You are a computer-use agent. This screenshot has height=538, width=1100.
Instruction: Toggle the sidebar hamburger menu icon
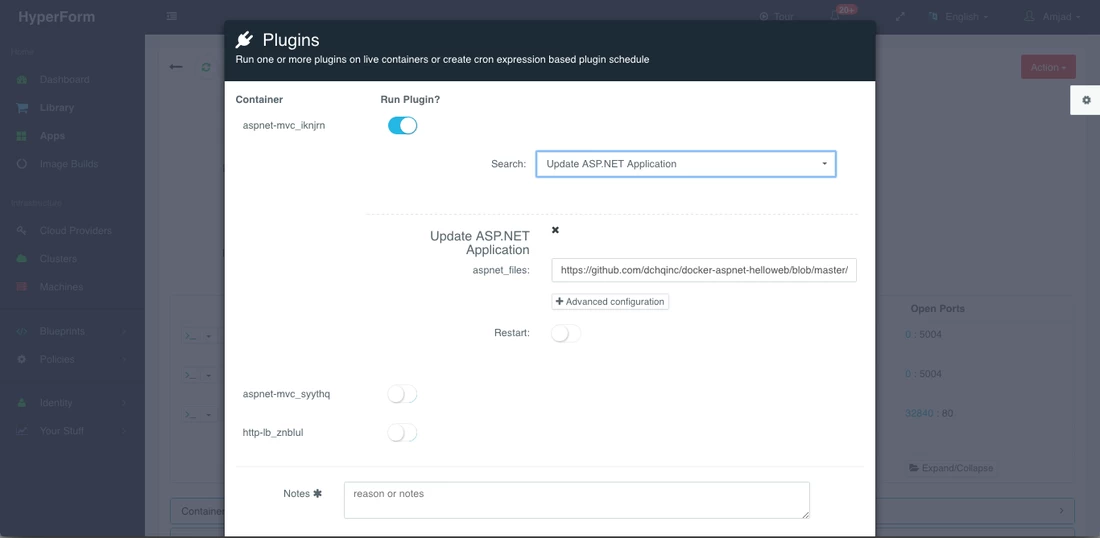click(x=172, y=16)
